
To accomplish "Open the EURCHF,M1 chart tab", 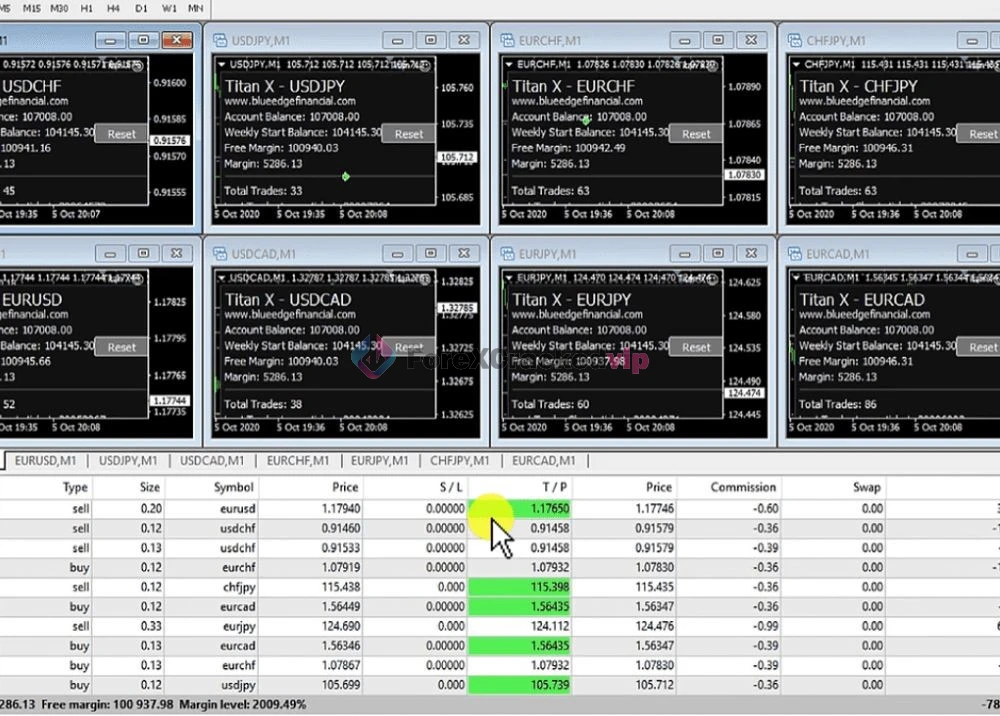I will coord(298,461).
